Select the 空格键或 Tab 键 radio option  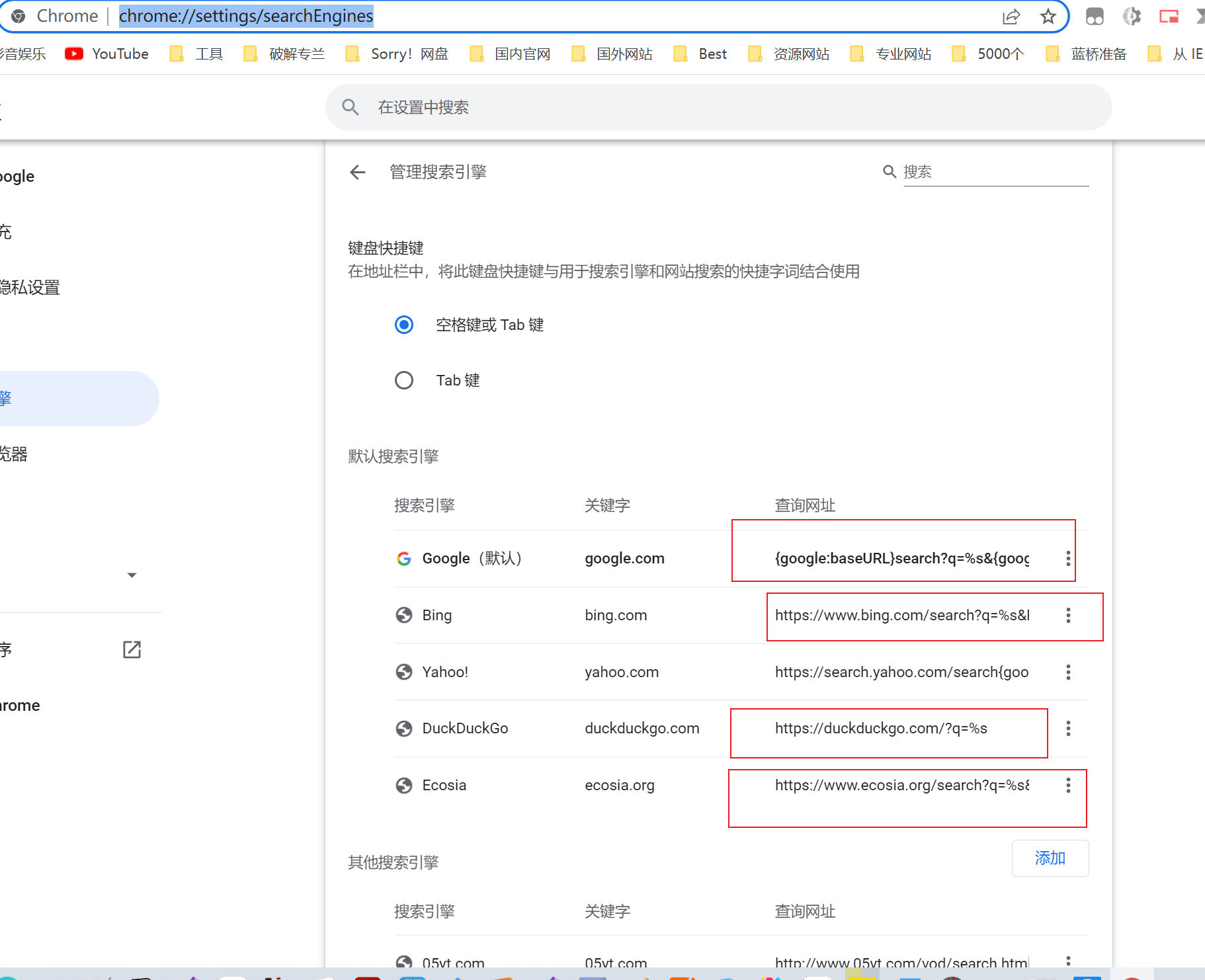[404, 325]
